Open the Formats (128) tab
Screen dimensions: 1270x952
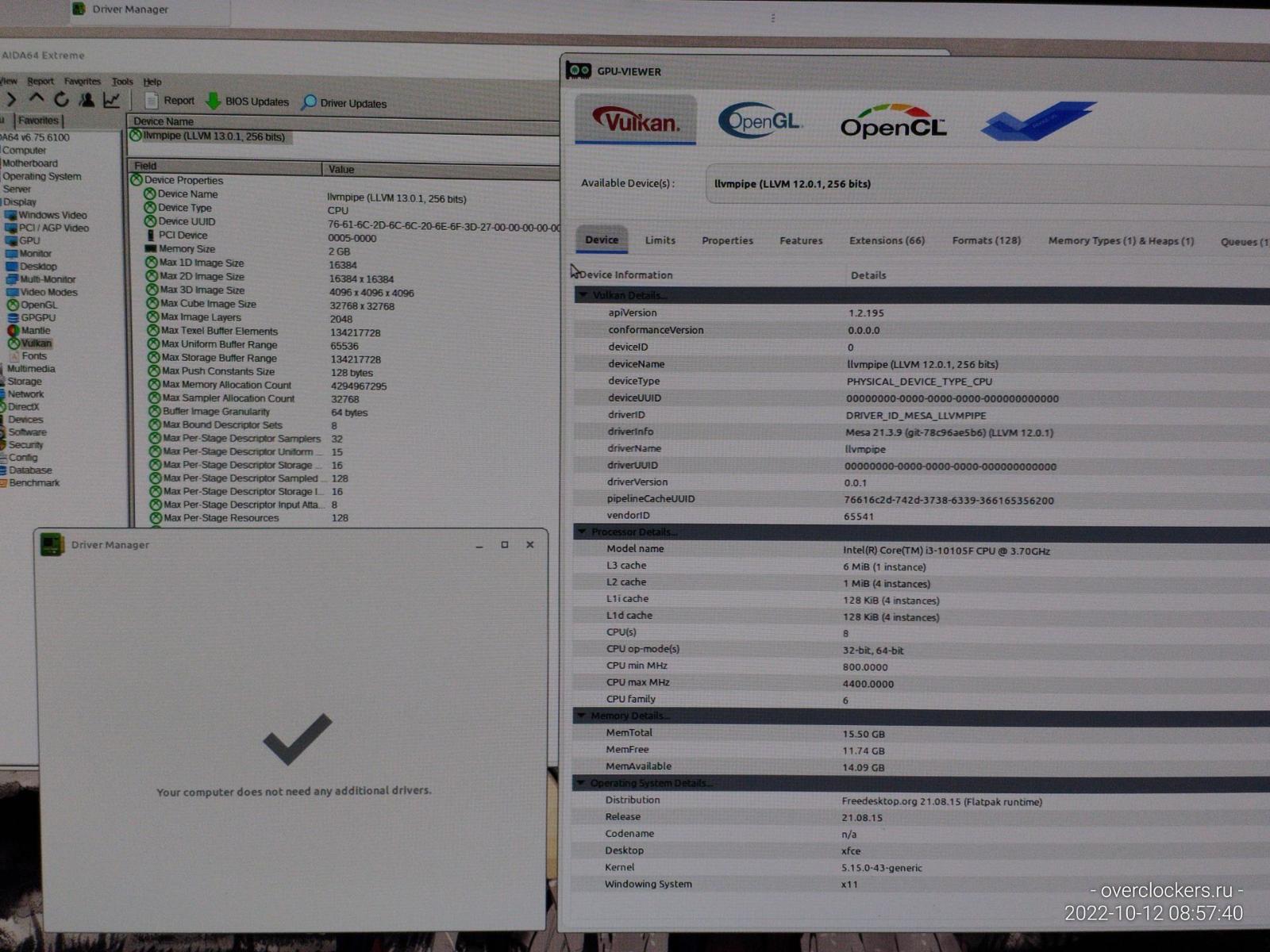tap(987, 240)
